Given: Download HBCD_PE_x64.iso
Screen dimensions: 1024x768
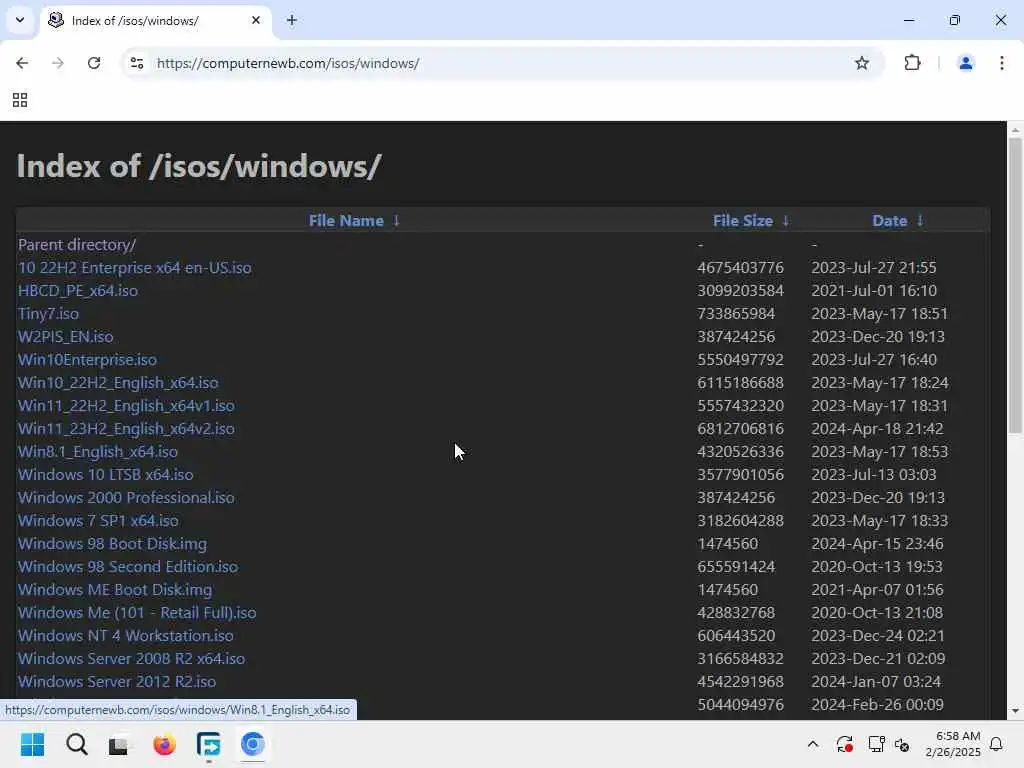Looking at the screenshot, I should (78, 291).
